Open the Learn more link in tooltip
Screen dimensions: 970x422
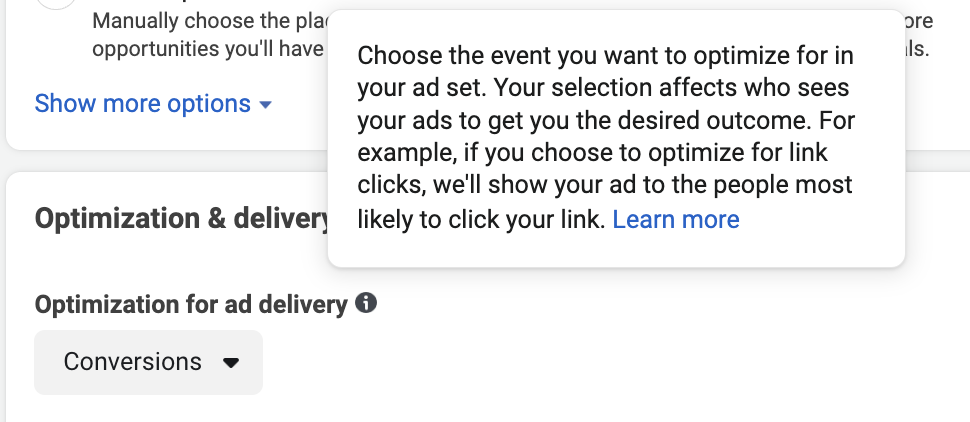(676, 220)
